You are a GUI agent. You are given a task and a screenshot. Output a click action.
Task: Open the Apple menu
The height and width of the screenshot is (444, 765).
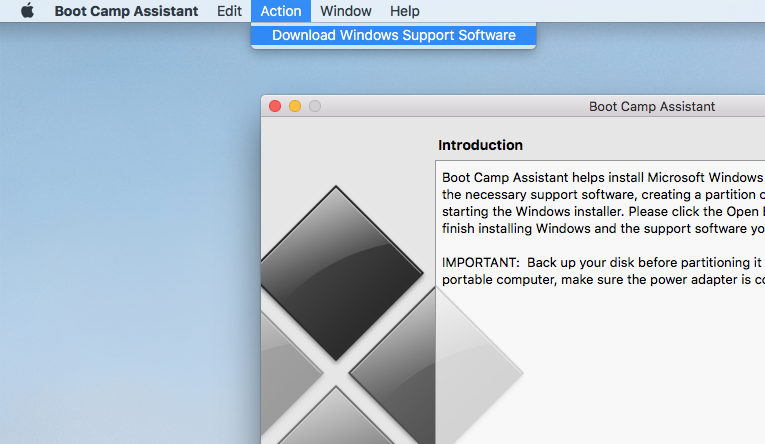pyautogui.click(x=28, y=10)
